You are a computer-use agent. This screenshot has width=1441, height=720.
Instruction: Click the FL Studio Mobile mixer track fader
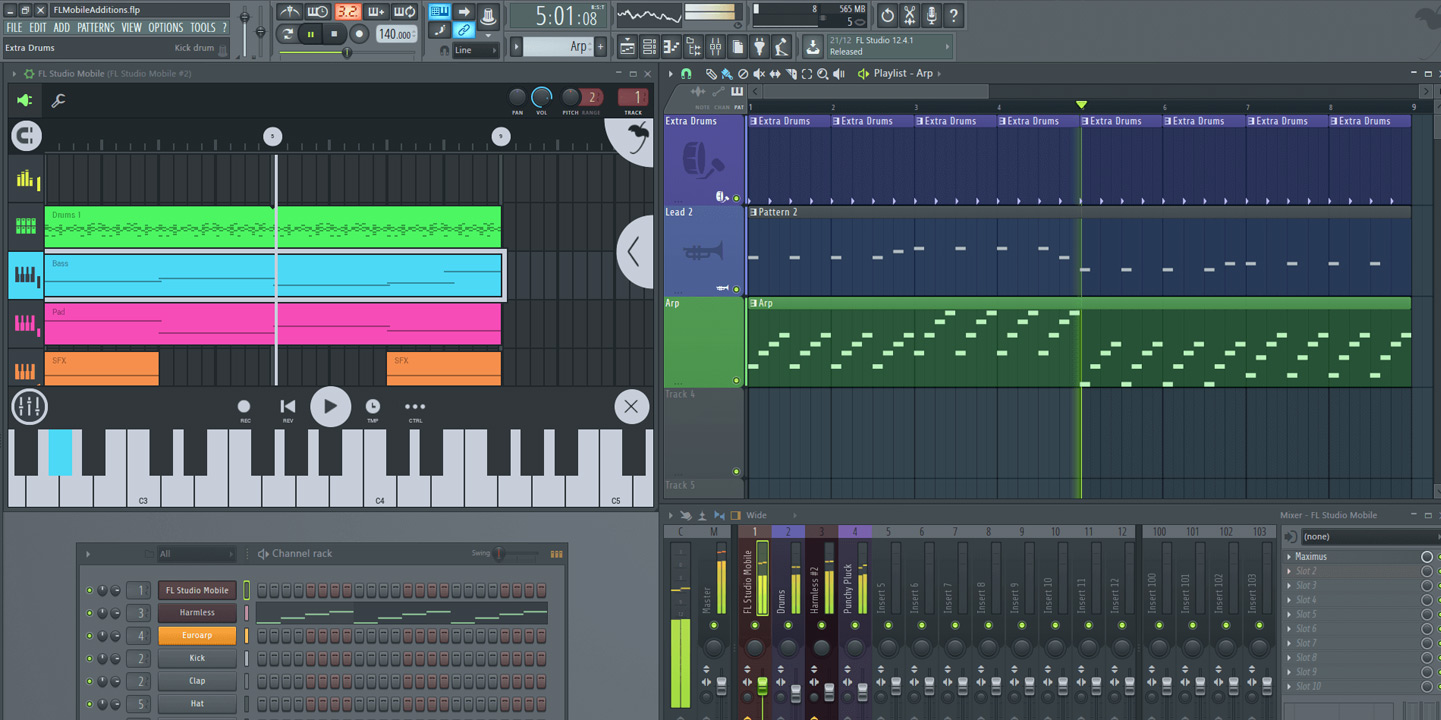coord(762,685)
